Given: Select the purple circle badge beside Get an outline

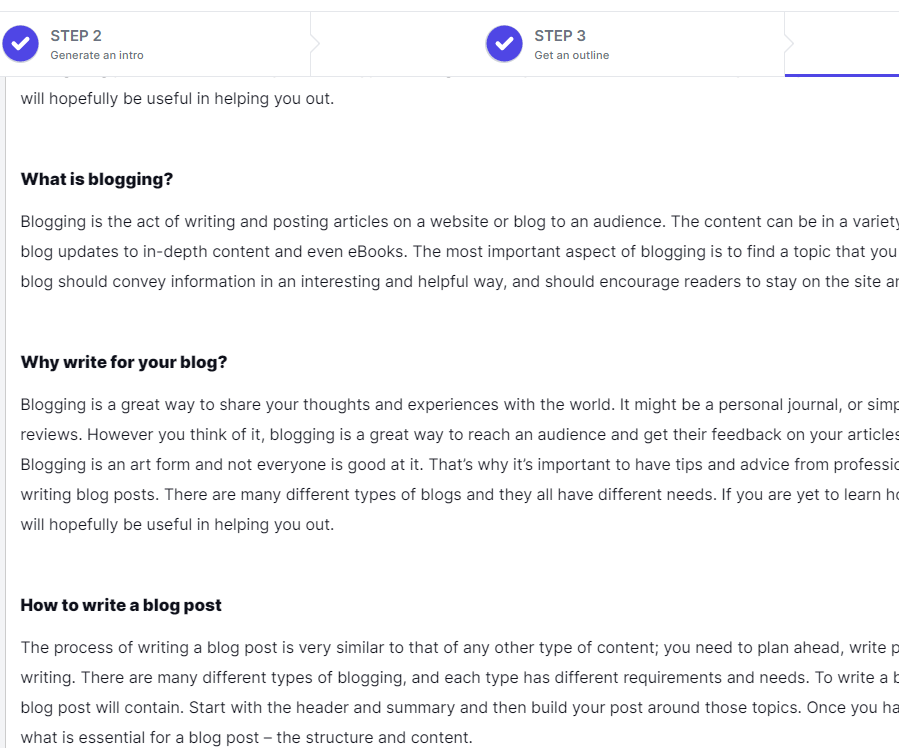Looking at the screenshot, I should click(x=504, y=43).
